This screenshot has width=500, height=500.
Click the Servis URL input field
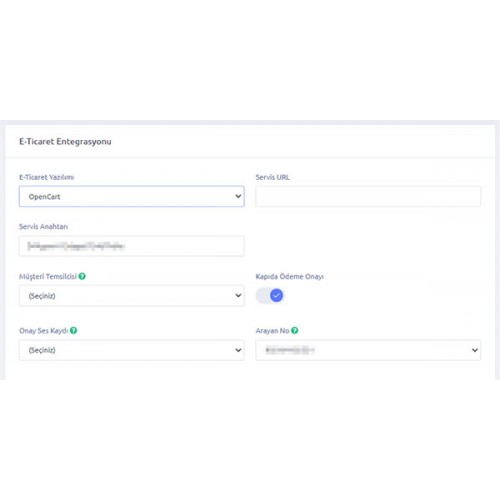[x=368, y=196]
